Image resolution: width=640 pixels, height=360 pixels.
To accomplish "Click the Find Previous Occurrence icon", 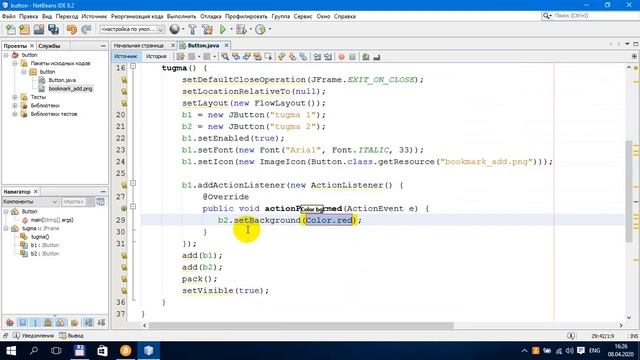I will click(236, 57).
